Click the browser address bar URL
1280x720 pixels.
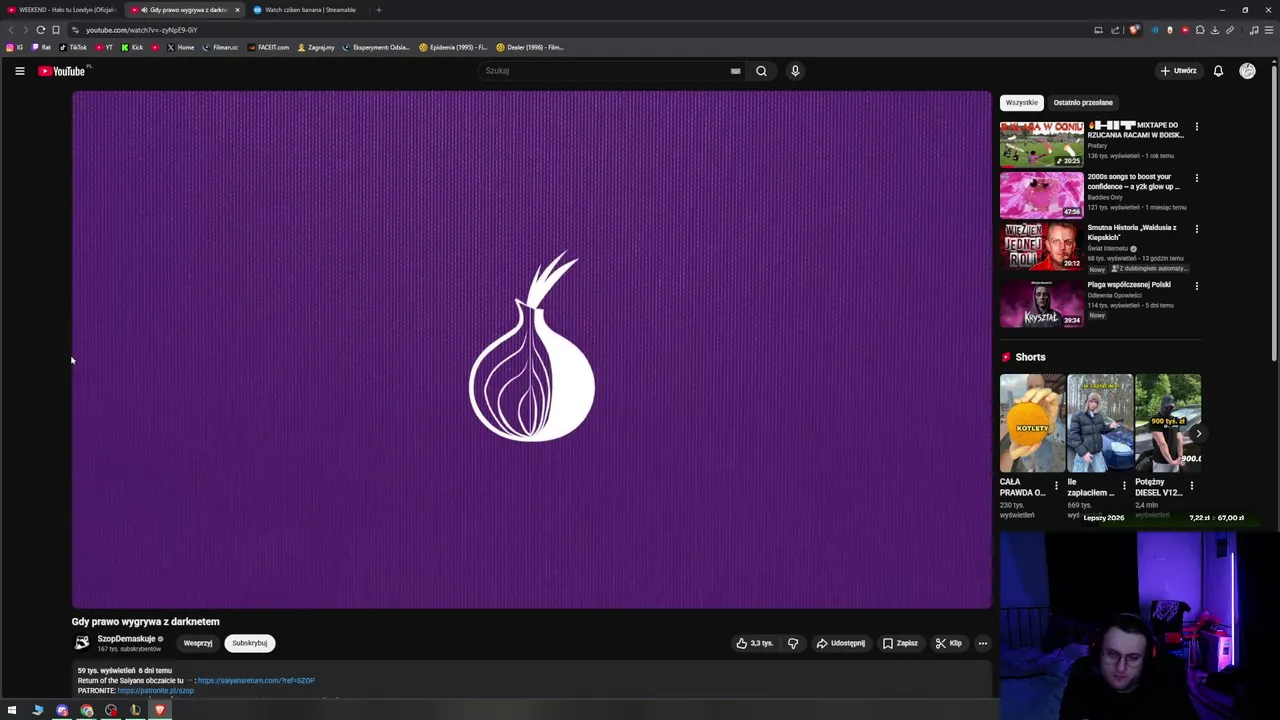pyautogui.click(x=141, y=30)
